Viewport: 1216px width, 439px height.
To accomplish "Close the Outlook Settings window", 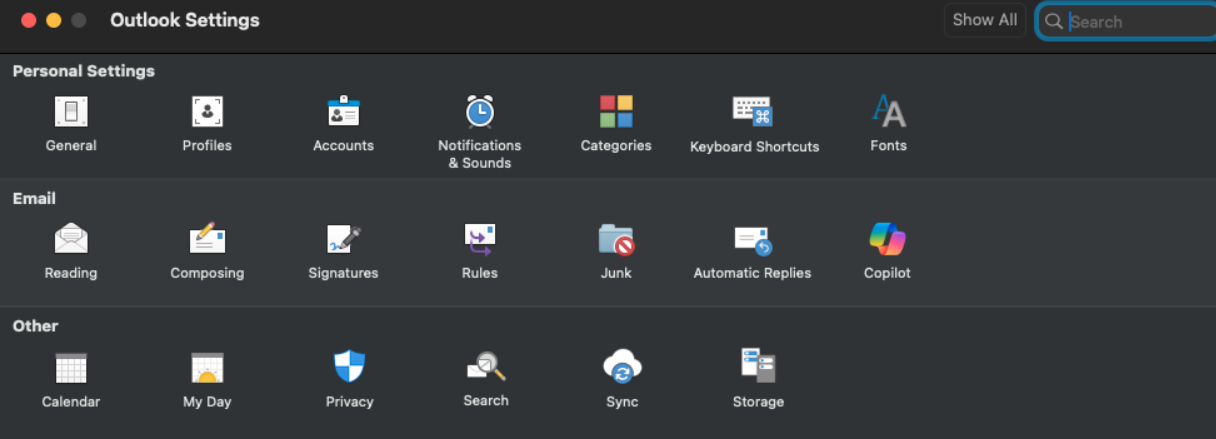I will pos(28,20).
